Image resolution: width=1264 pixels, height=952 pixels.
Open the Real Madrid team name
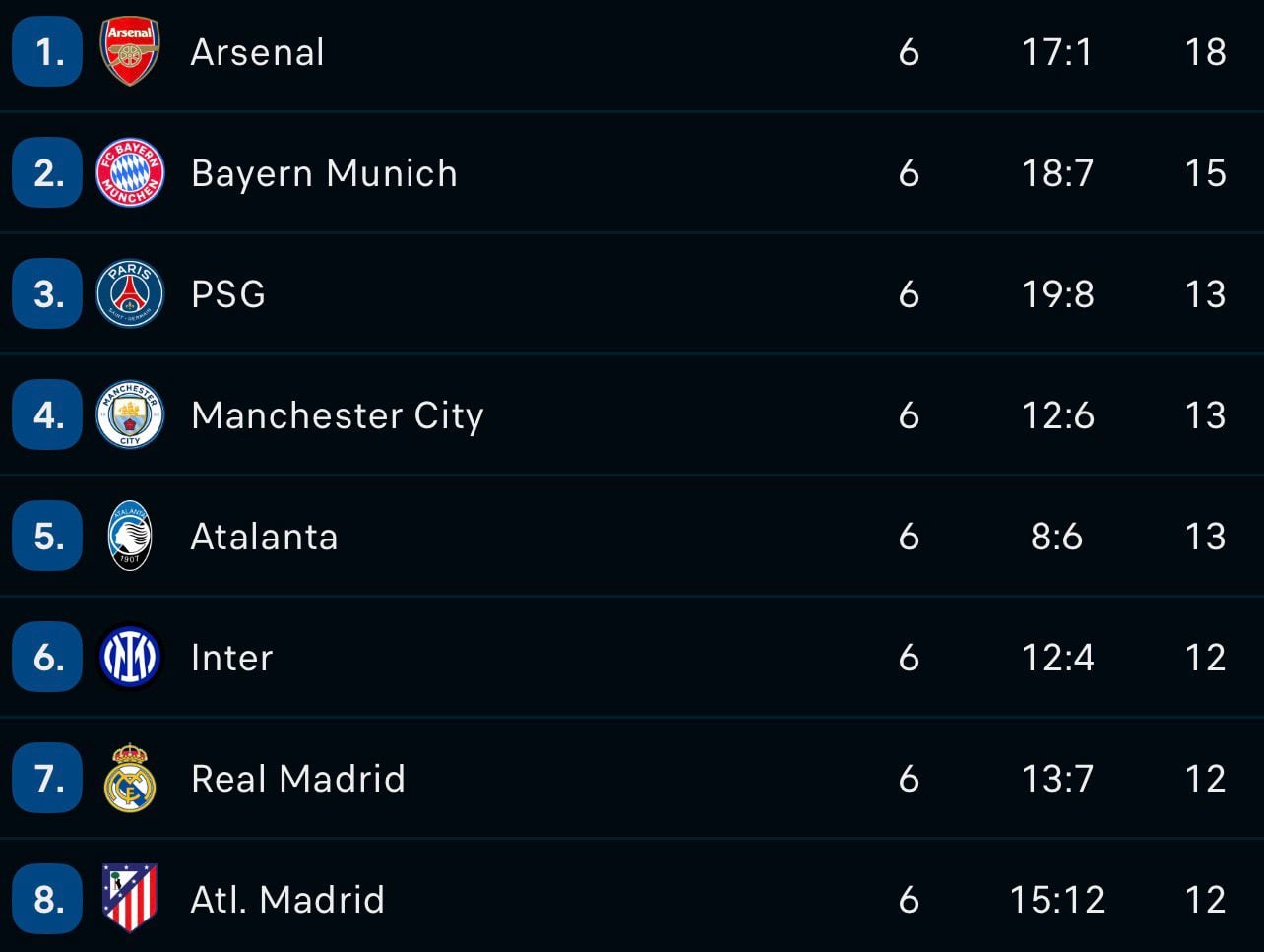tap(298, 779)
